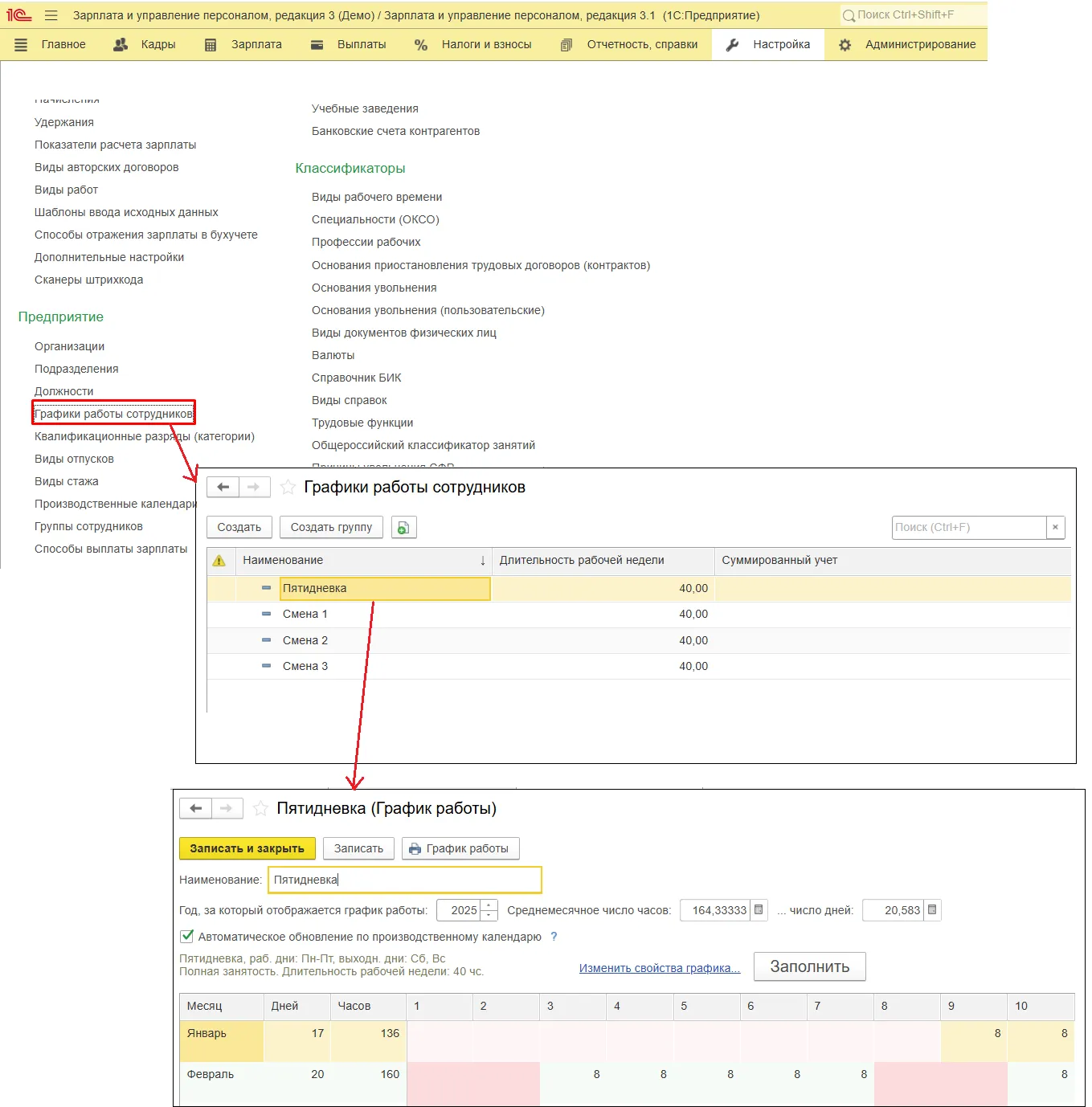Click search magnifier icon in title bar
The image size is (1092, 1107).
pos(849,15)
